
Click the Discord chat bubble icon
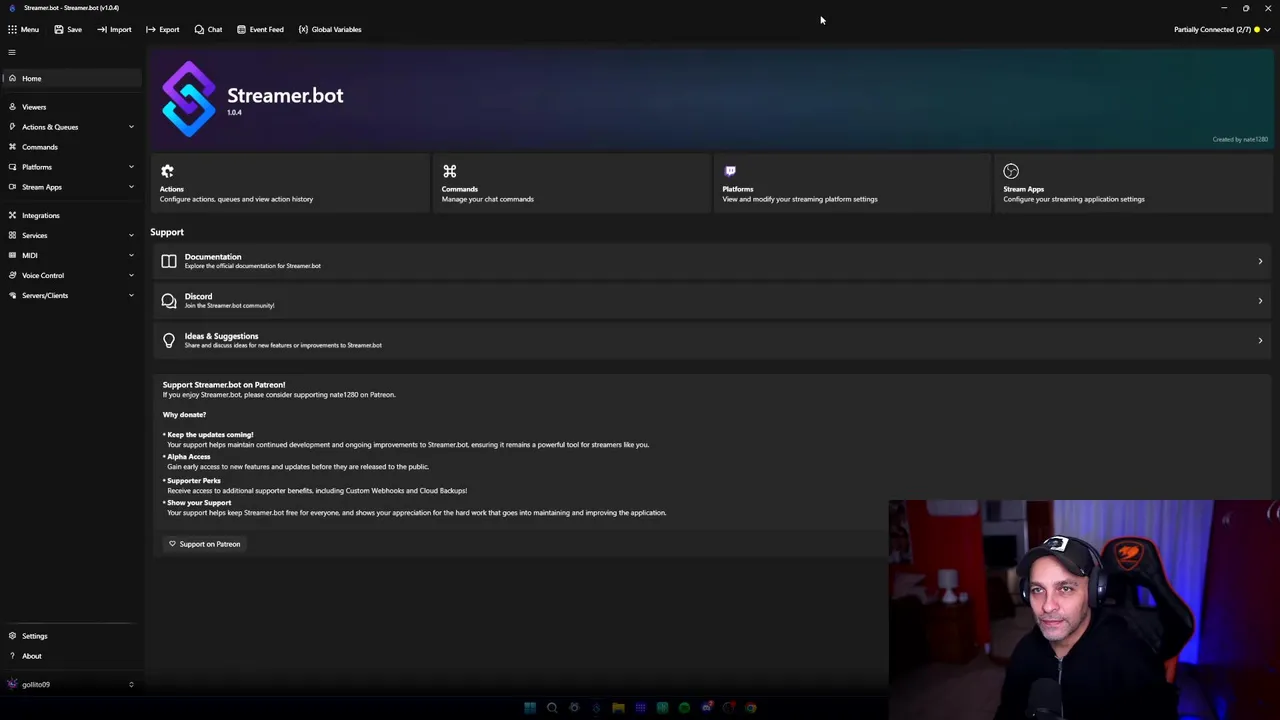[169, 301]
